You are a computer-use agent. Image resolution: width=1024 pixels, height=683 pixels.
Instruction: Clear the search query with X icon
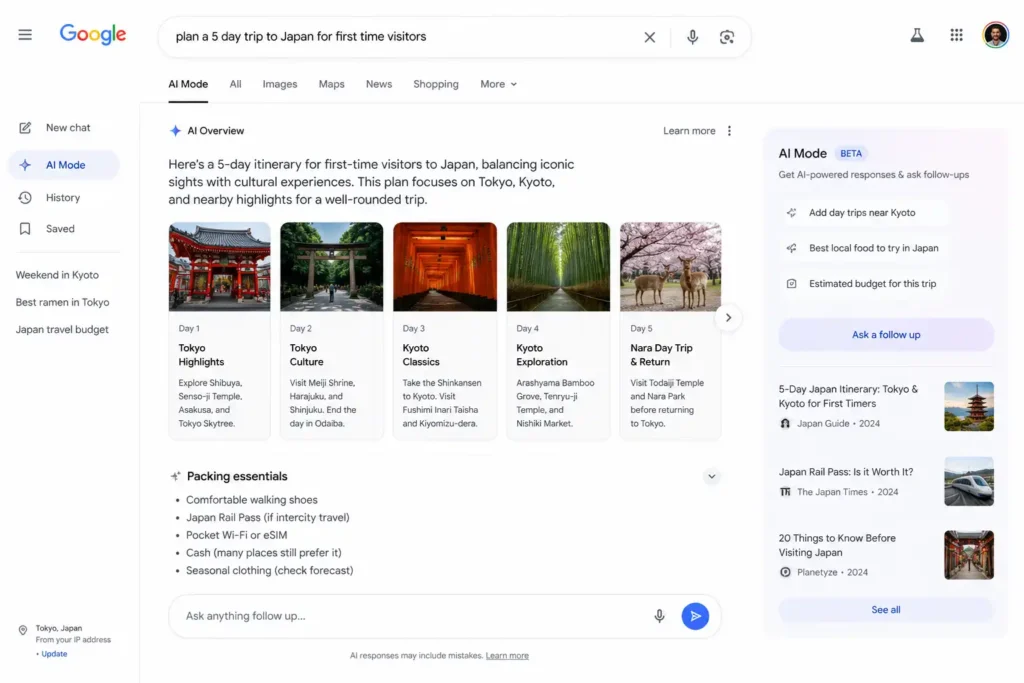point(649,37)
